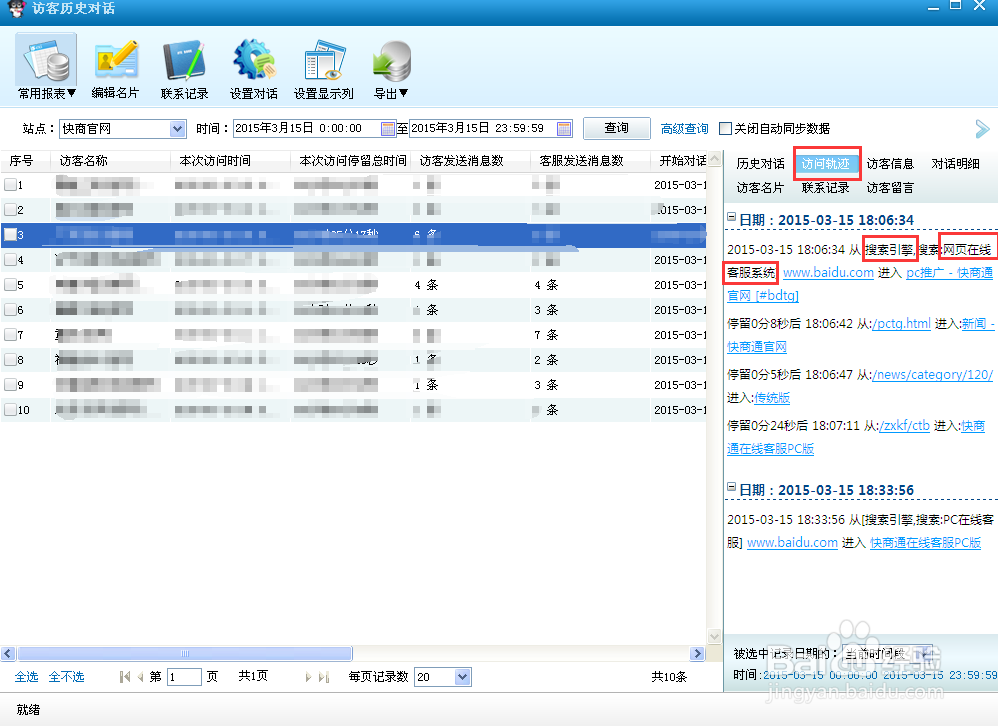
Task: Go to next page icon
Action: point(308,677)
